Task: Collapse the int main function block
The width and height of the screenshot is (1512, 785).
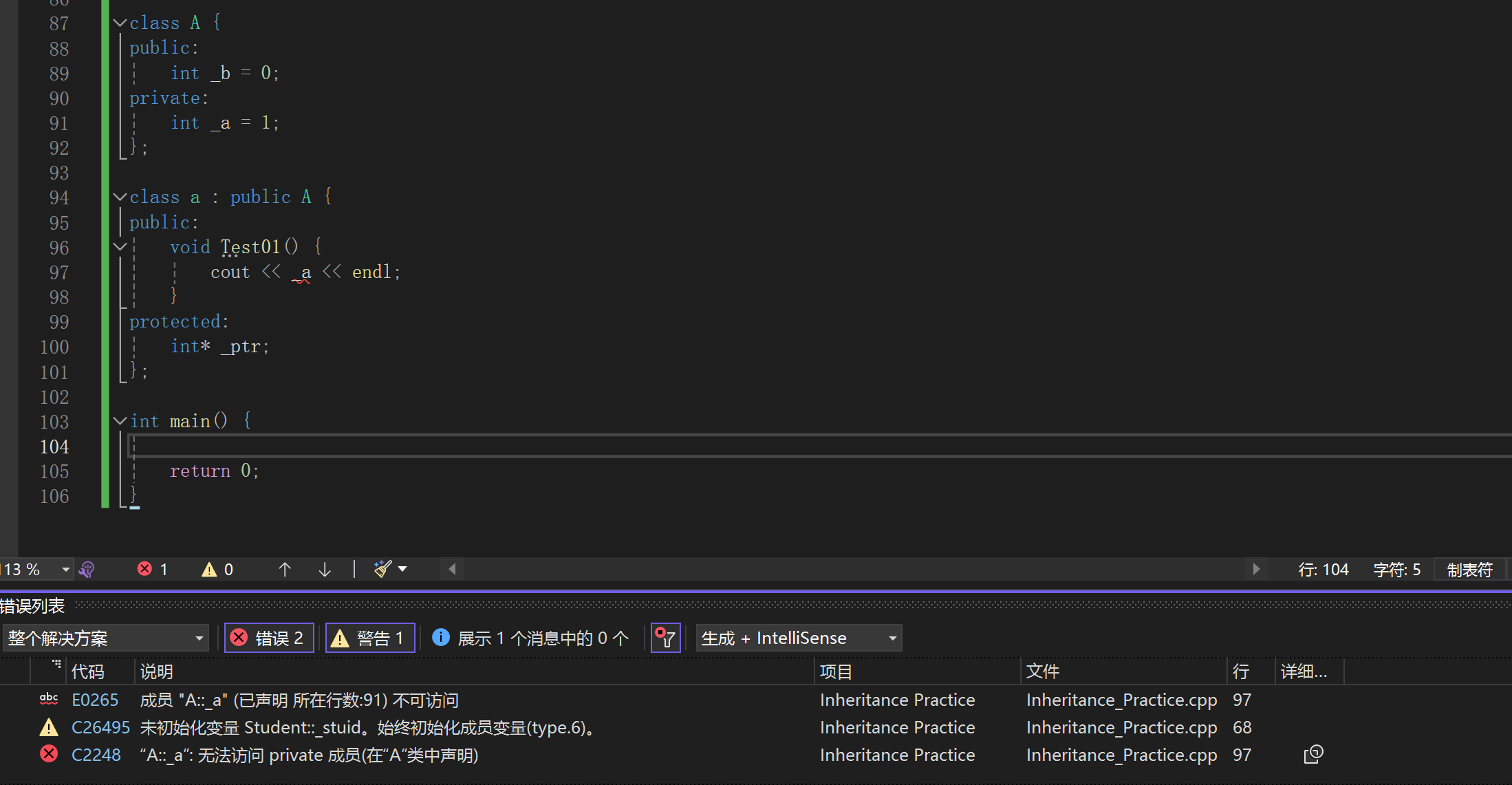Action: tap(120, 420)
